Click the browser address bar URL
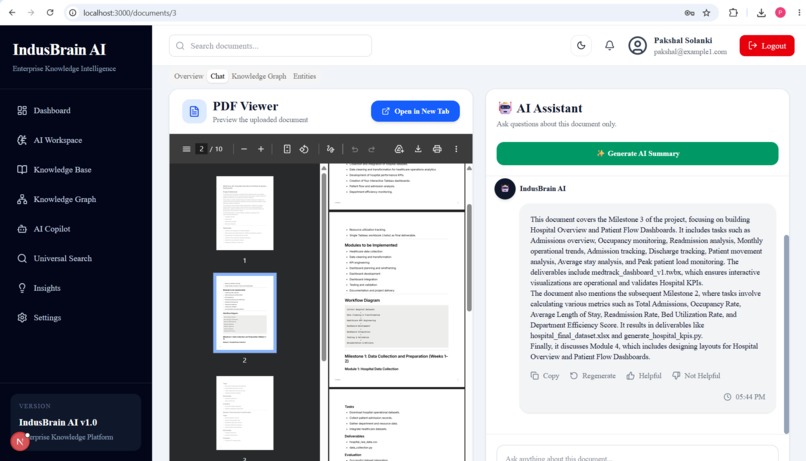The width and height of the screenshot is (806, 461). (x=130, y=13)
